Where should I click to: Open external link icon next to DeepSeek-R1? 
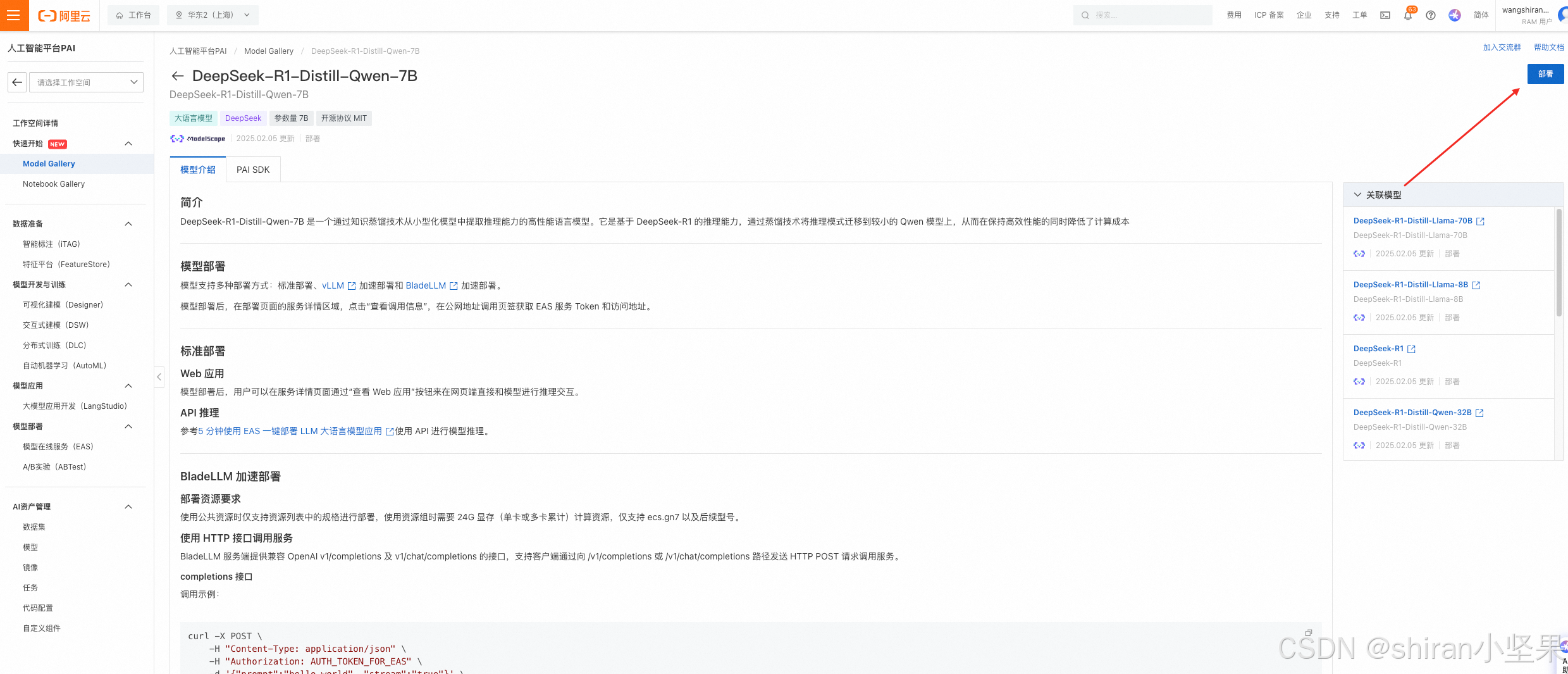[x=1411, y=349]
